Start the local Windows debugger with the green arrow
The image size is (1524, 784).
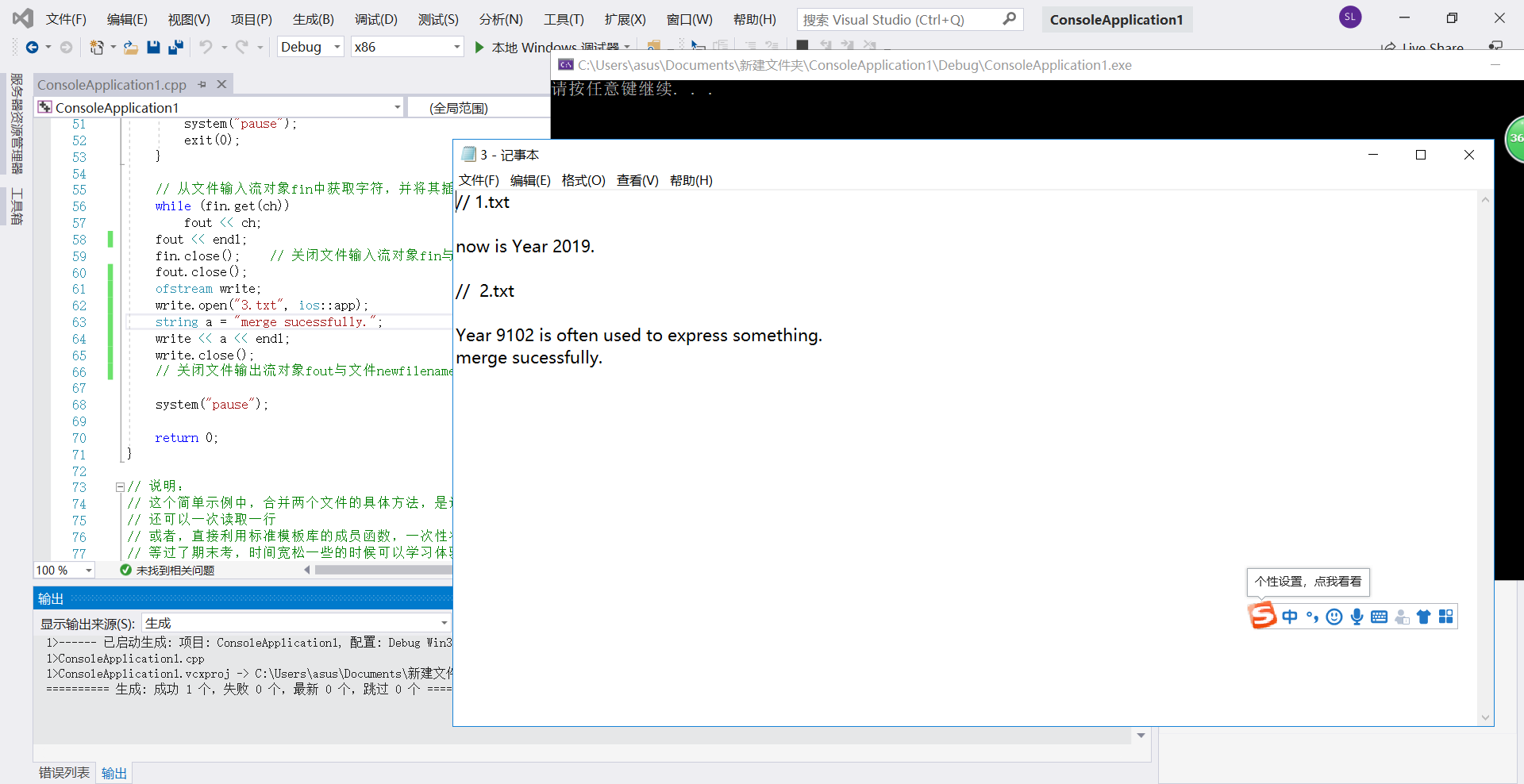coord(479,48)
